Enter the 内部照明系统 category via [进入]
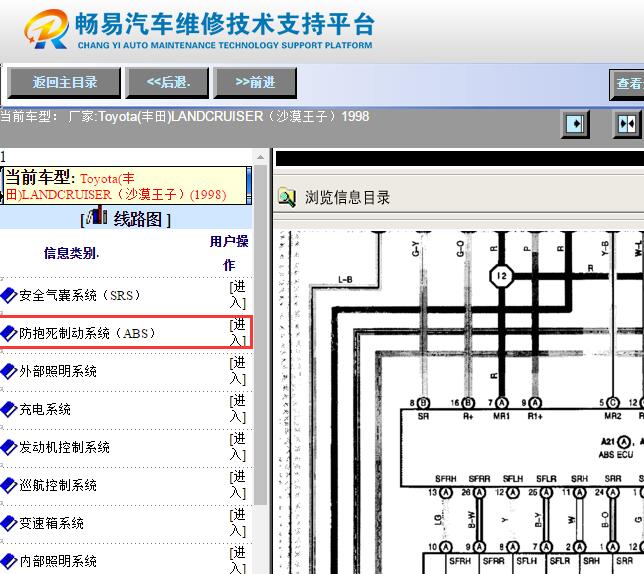644x574 pixels. point(238,559)
